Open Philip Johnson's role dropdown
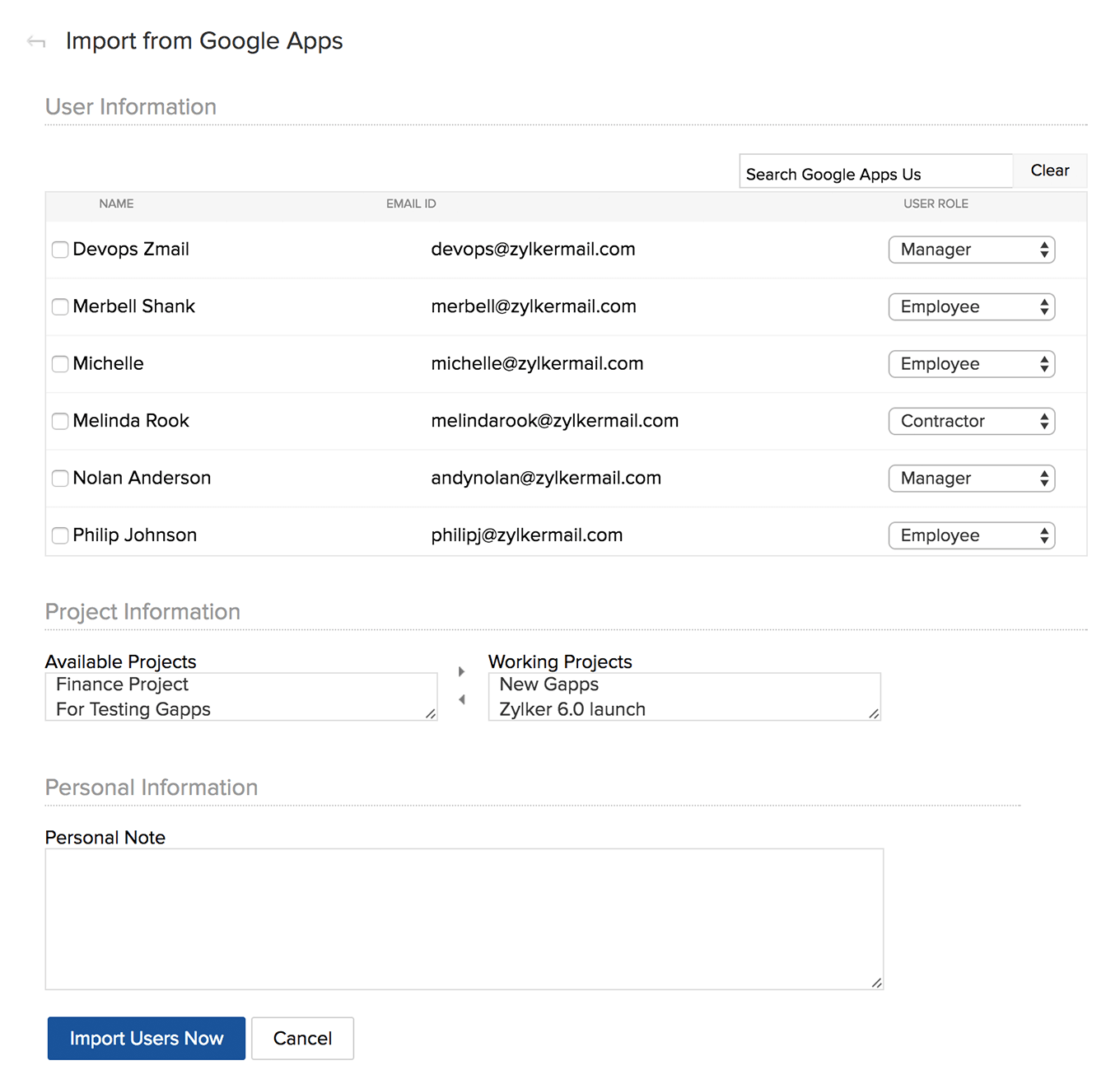This screenshot has height=1084, width=1120. tap(972, 535)
